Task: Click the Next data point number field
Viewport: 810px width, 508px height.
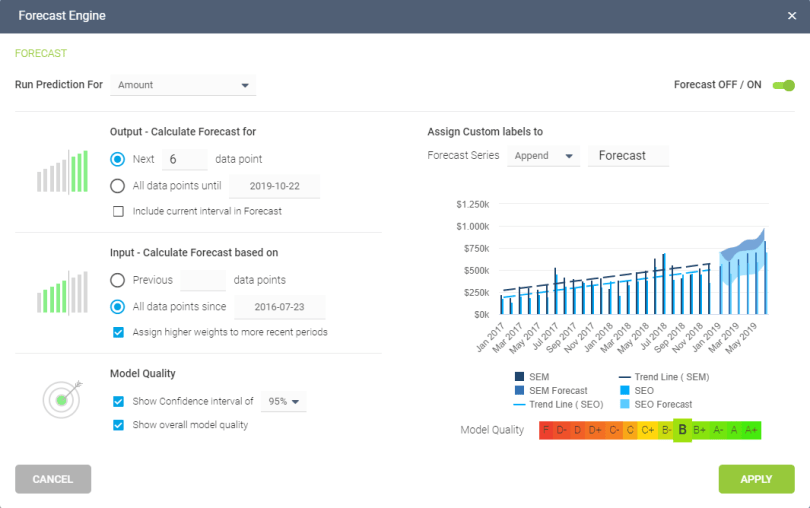Action: [184, 159]
